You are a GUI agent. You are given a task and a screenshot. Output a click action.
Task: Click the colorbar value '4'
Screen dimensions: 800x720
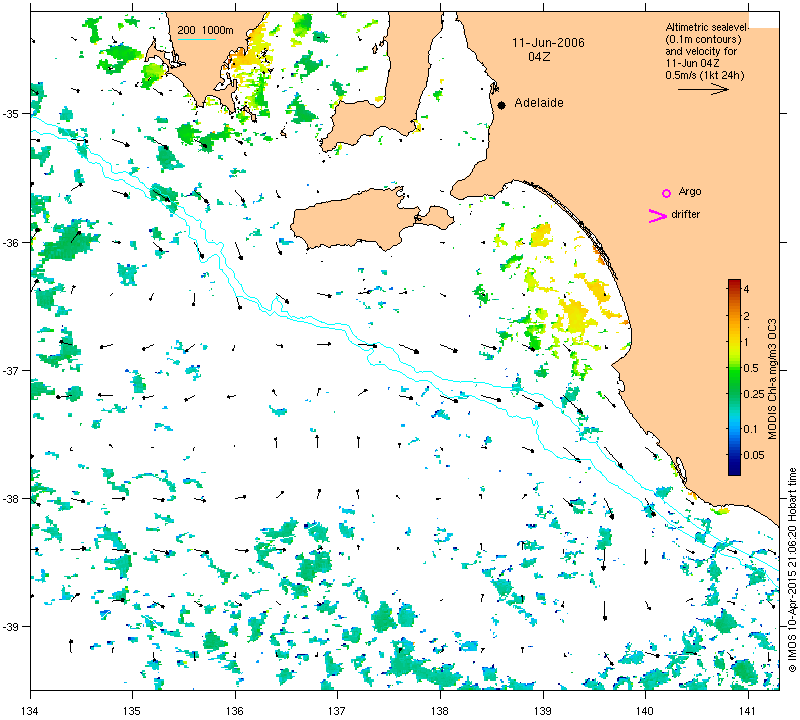tap(746, 289)
